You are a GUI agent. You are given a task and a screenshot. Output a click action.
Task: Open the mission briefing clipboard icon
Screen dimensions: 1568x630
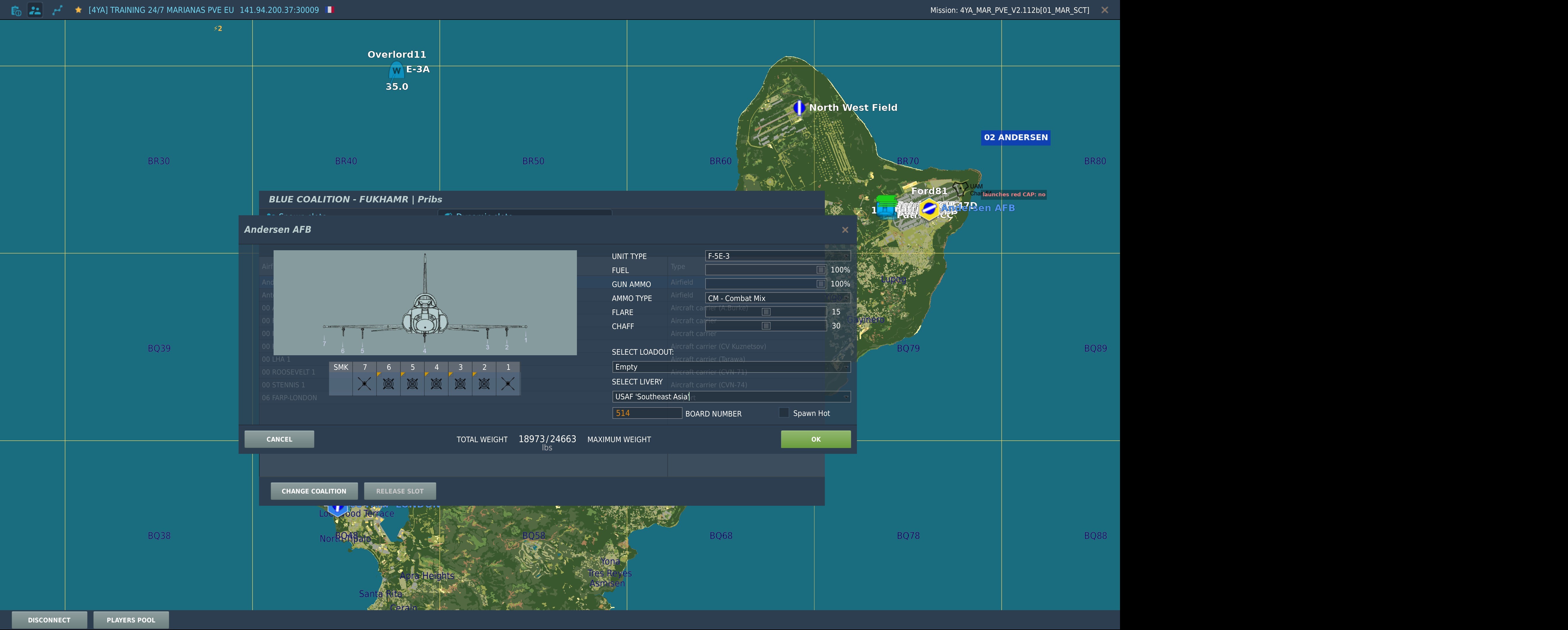coord(16,10)
